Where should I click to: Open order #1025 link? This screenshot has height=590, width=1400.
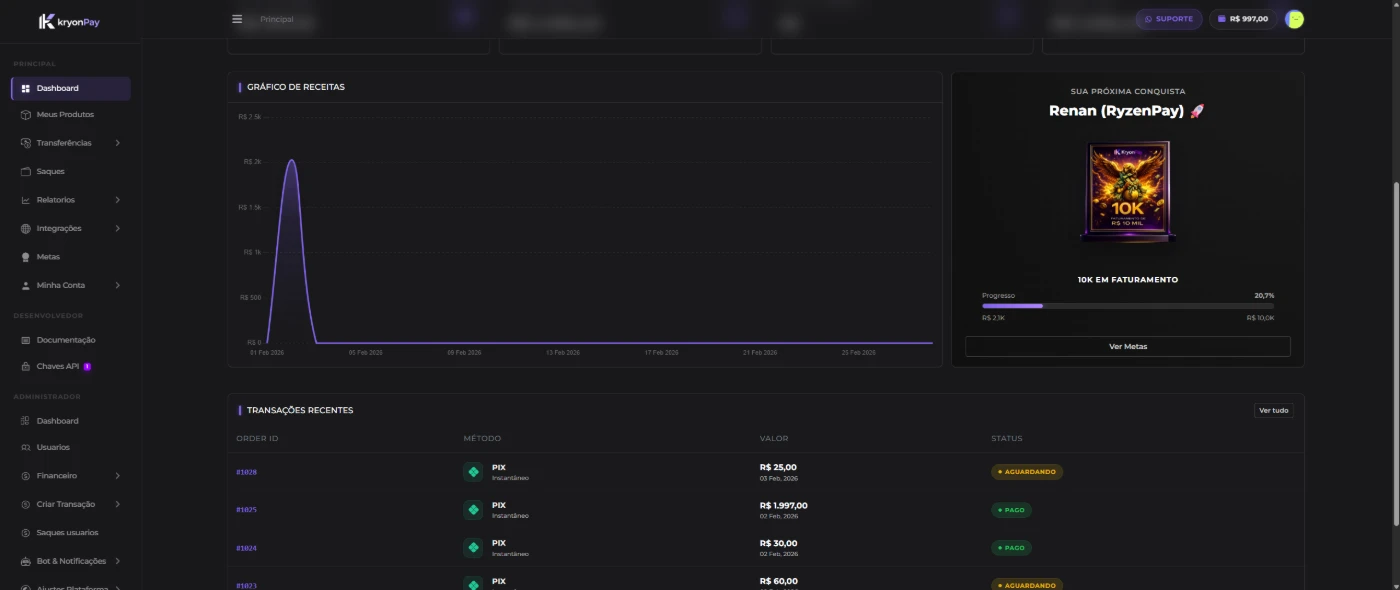pyautogui.click(x=246, y=510)
